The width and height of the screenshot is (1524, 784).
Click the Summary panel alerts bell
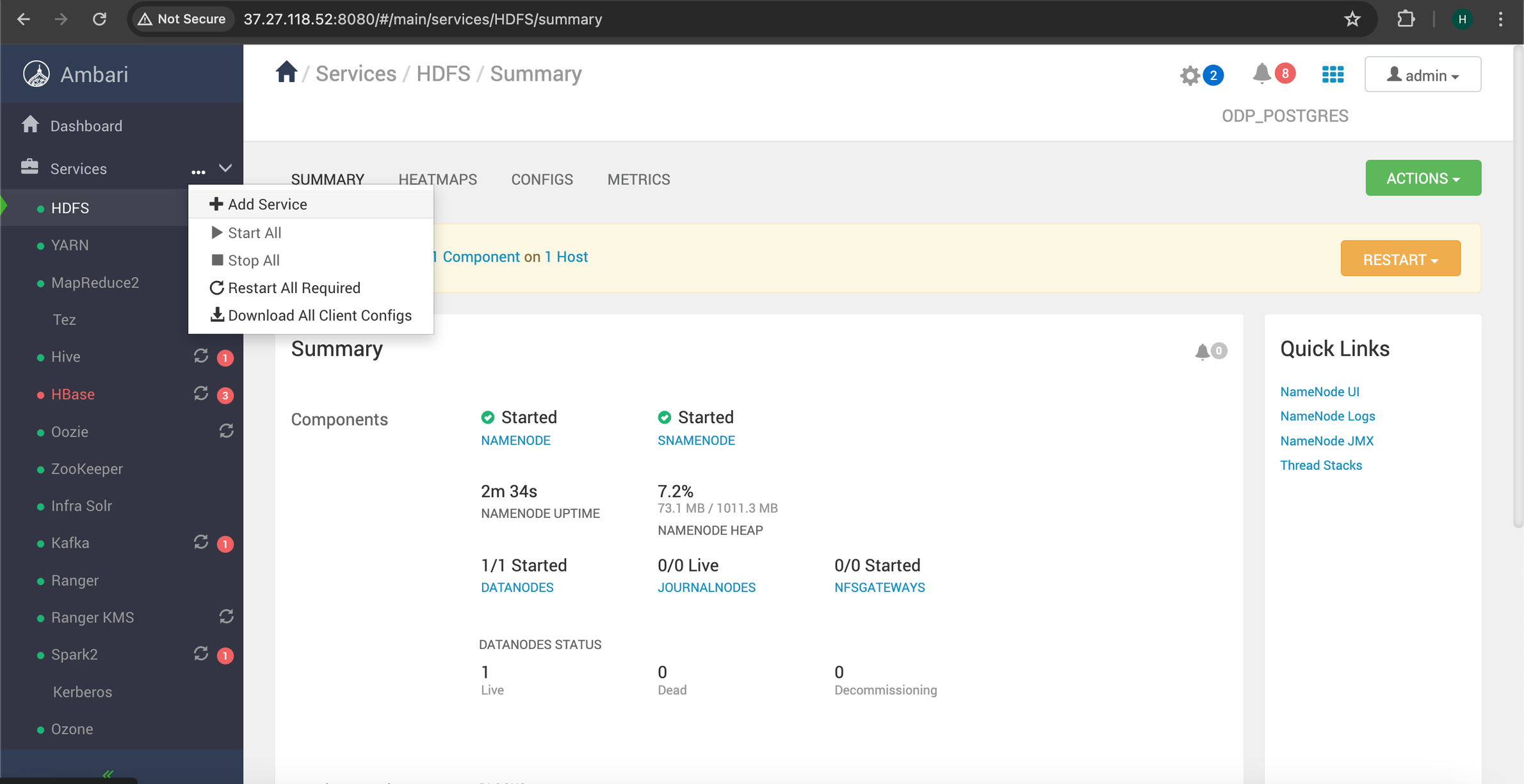coord(1203,351)
